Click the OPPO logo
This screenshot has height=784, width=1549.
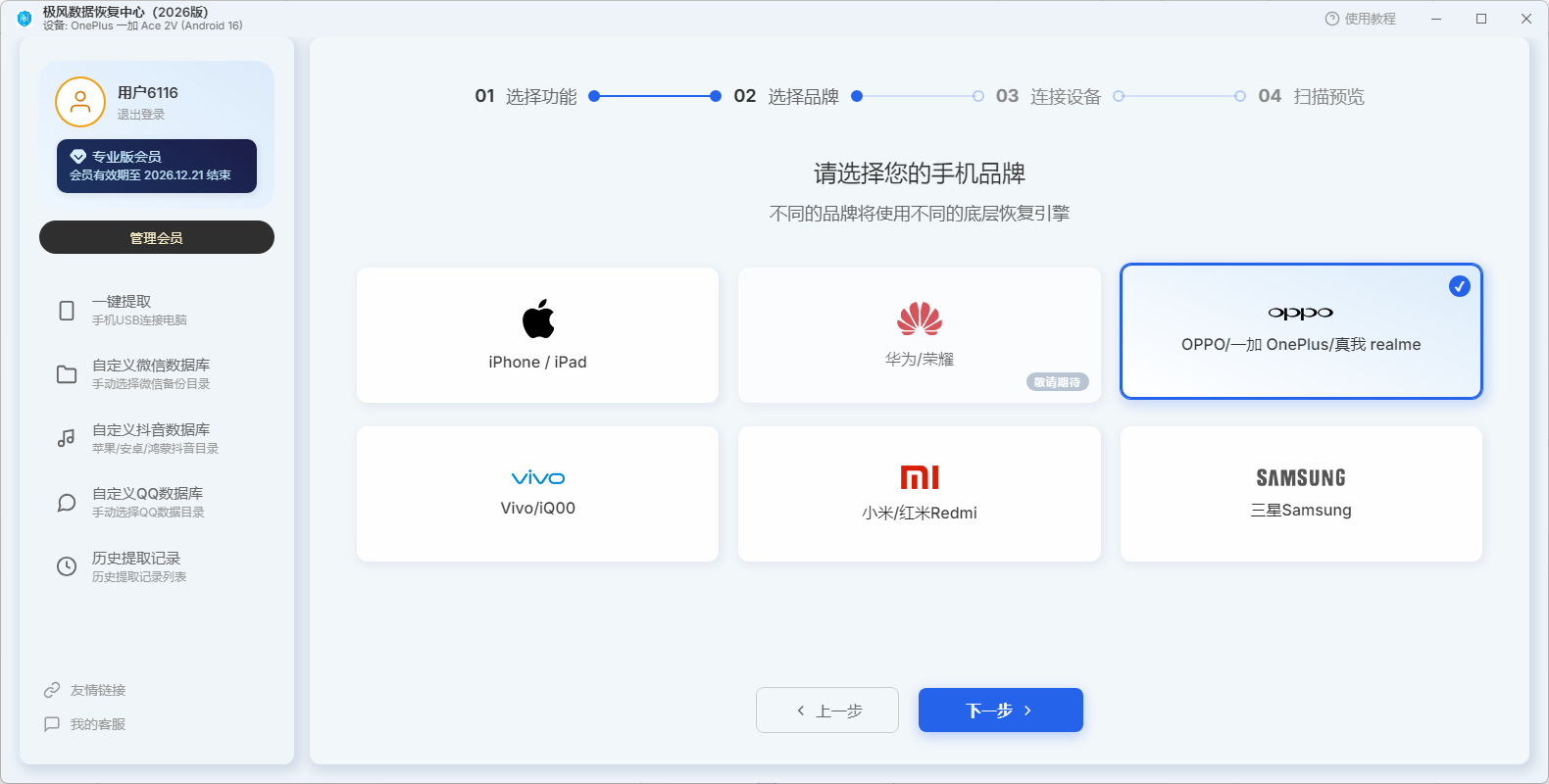click(x=1301, y=314)
